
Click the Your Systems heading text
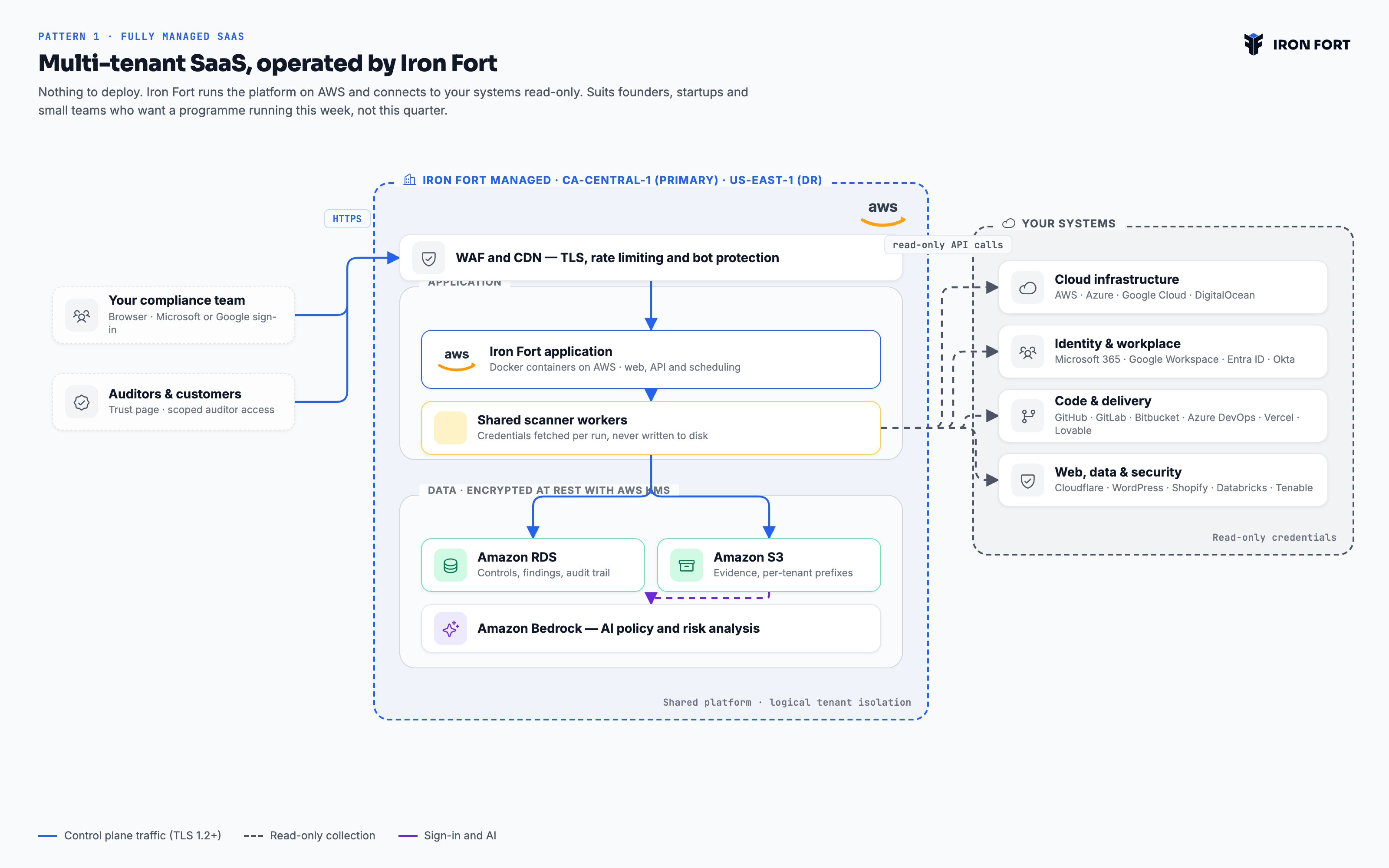pos(1069,224)
